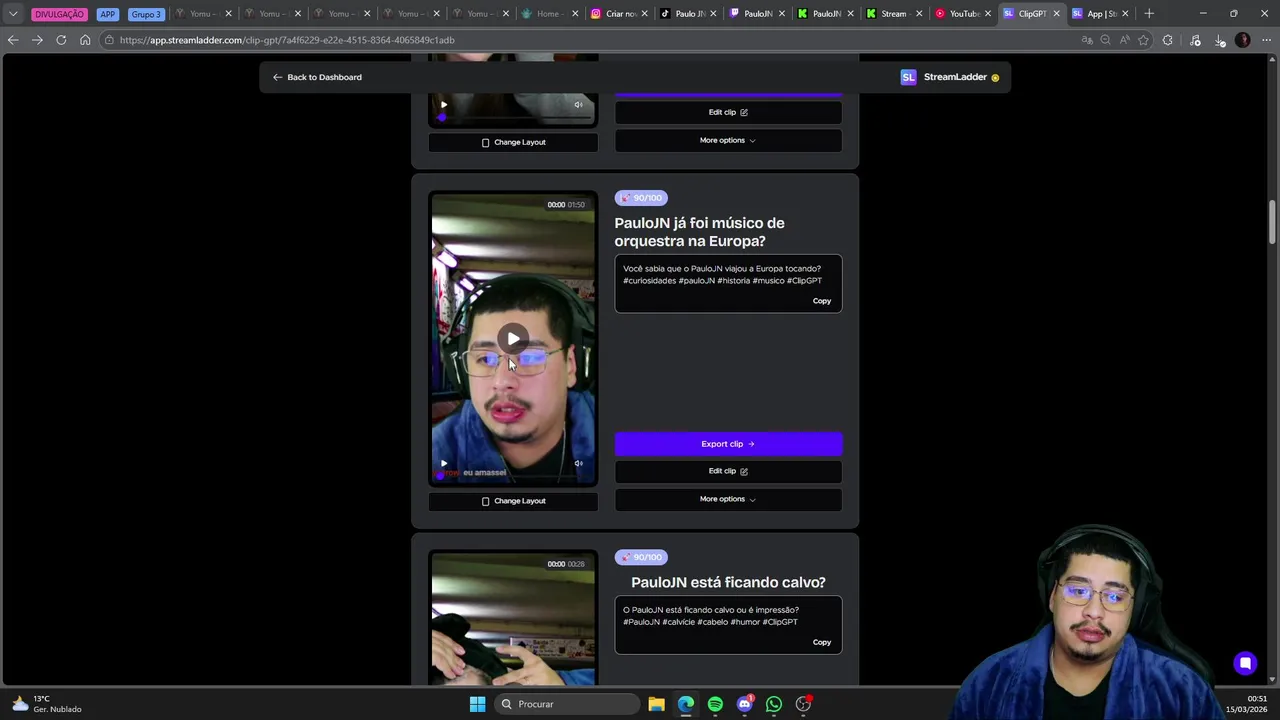This screenshot has width=1280, height=720.
Task: Open the browser home page
Action: click(x=85, y=40)
